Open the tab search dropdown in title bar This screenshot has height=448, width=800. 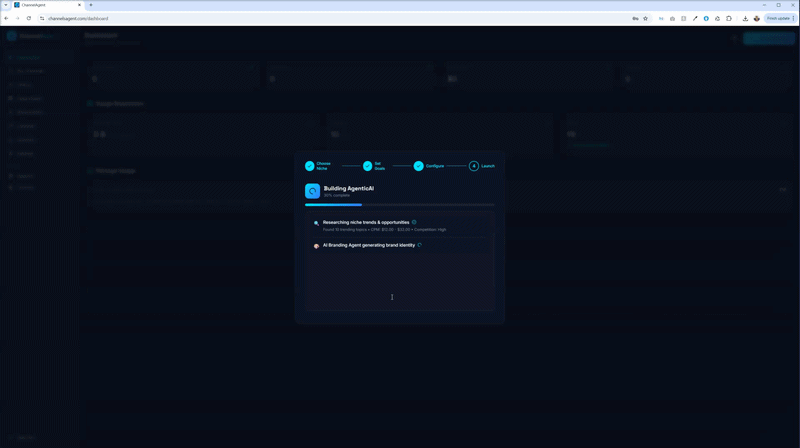5,5
